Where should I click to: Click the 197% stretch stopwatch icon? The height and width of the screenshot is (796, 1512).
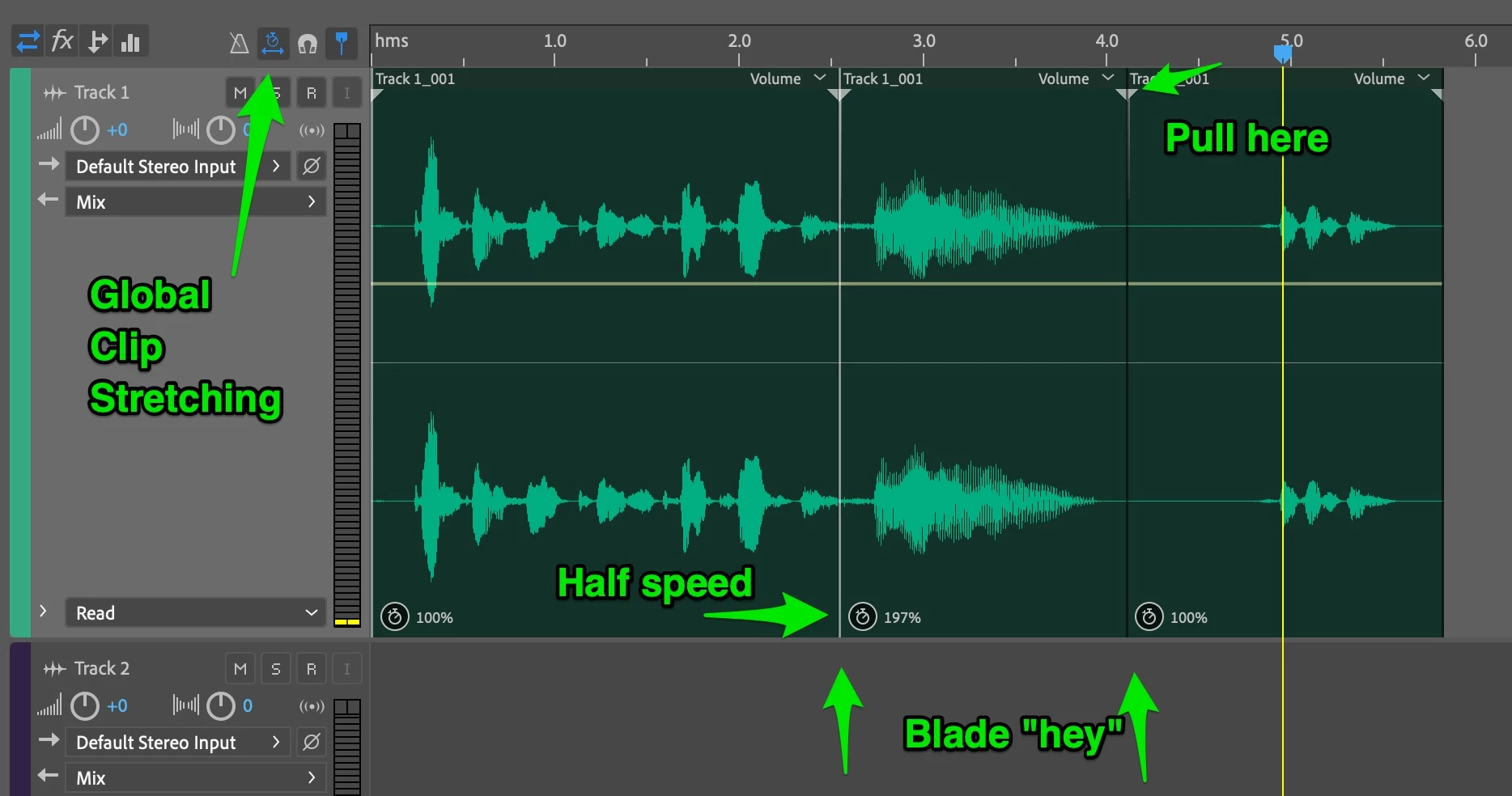tap(863, 617)
